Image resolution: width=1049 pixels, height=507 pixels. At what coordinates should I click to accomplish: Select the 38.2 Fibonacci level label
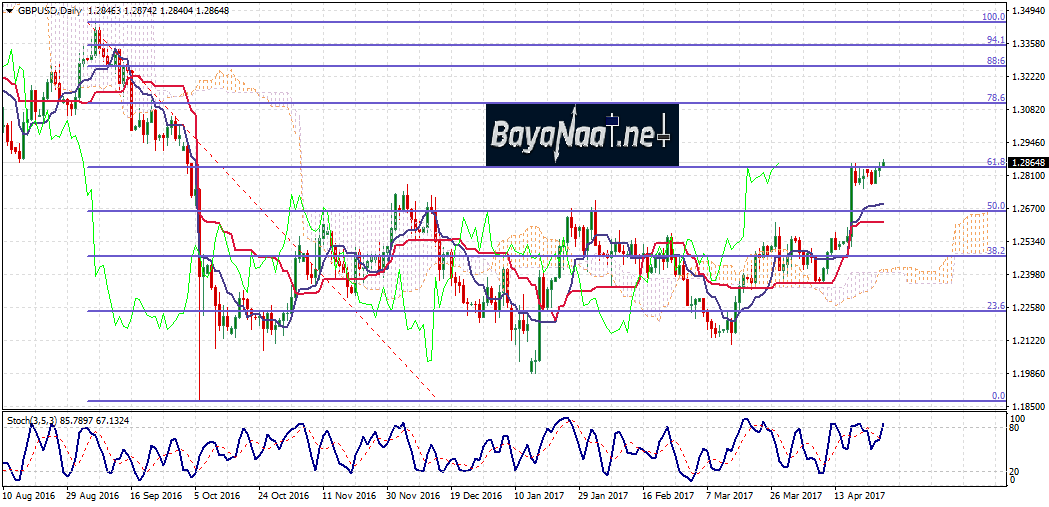pyautogui.click(x=994, y=251)
